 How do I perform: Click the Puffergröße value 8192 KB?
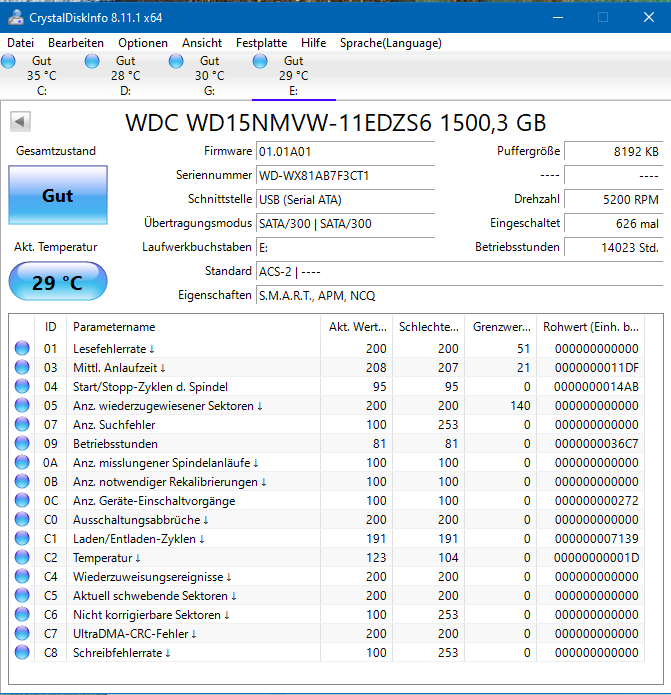coord(614,152)
